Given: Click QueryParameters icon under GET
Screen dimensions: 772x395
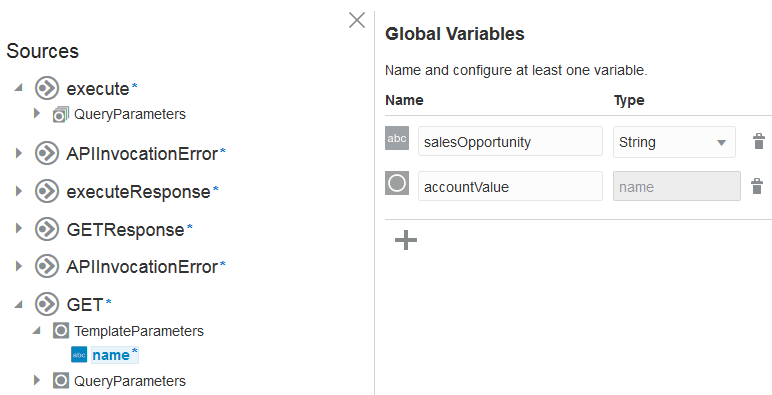Looking at the screenshot, I should tap(61, 381).
